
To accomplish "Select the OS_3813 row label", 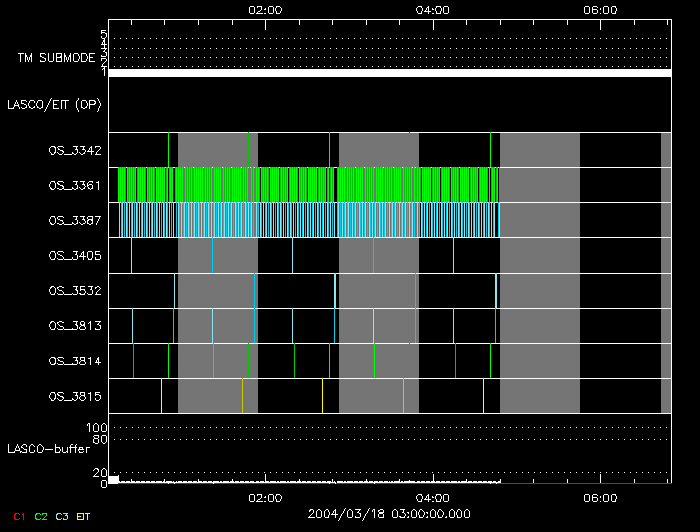I will 75,325.
